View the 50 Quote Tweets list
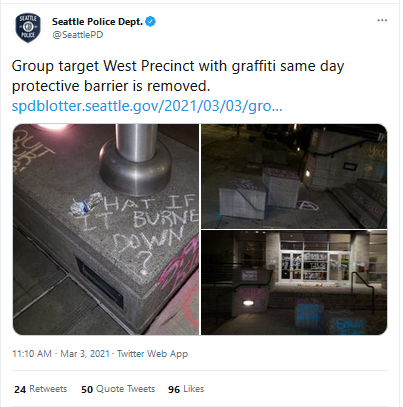 tap(118, 389)
